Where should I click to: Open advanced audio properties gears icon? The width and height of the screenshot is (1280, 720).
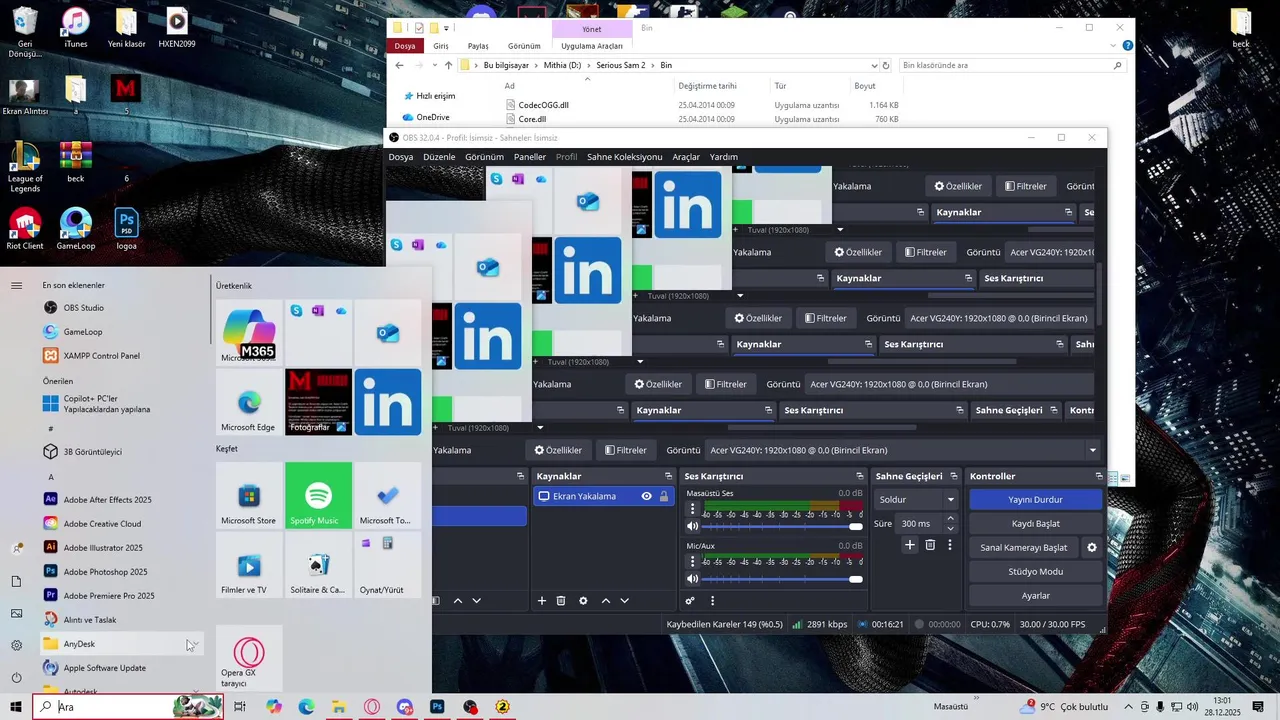(x=690, y=601)
